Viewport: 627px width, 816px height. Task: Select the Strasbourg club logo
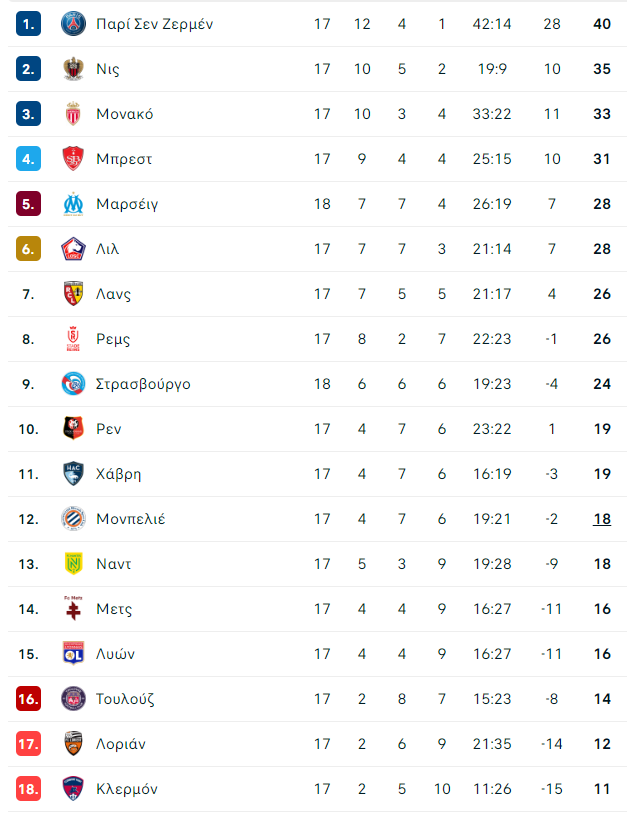(73, 384)
